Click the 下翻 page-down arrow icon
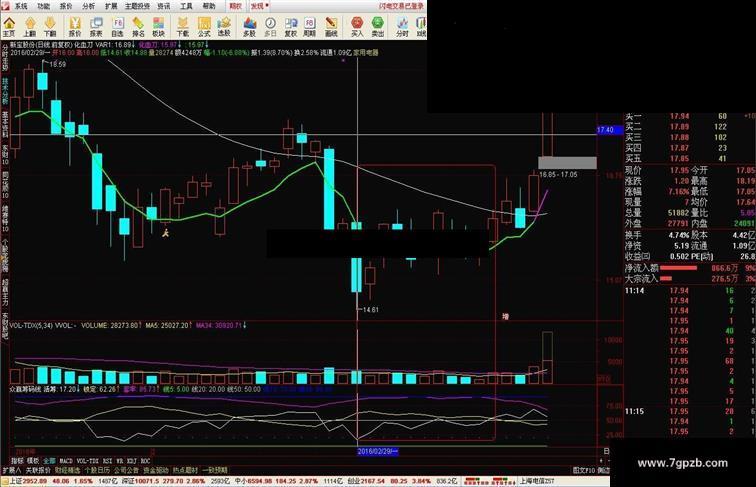Viewport: 756px width, 487px height. pyautogui.click(x=50, y=26)
